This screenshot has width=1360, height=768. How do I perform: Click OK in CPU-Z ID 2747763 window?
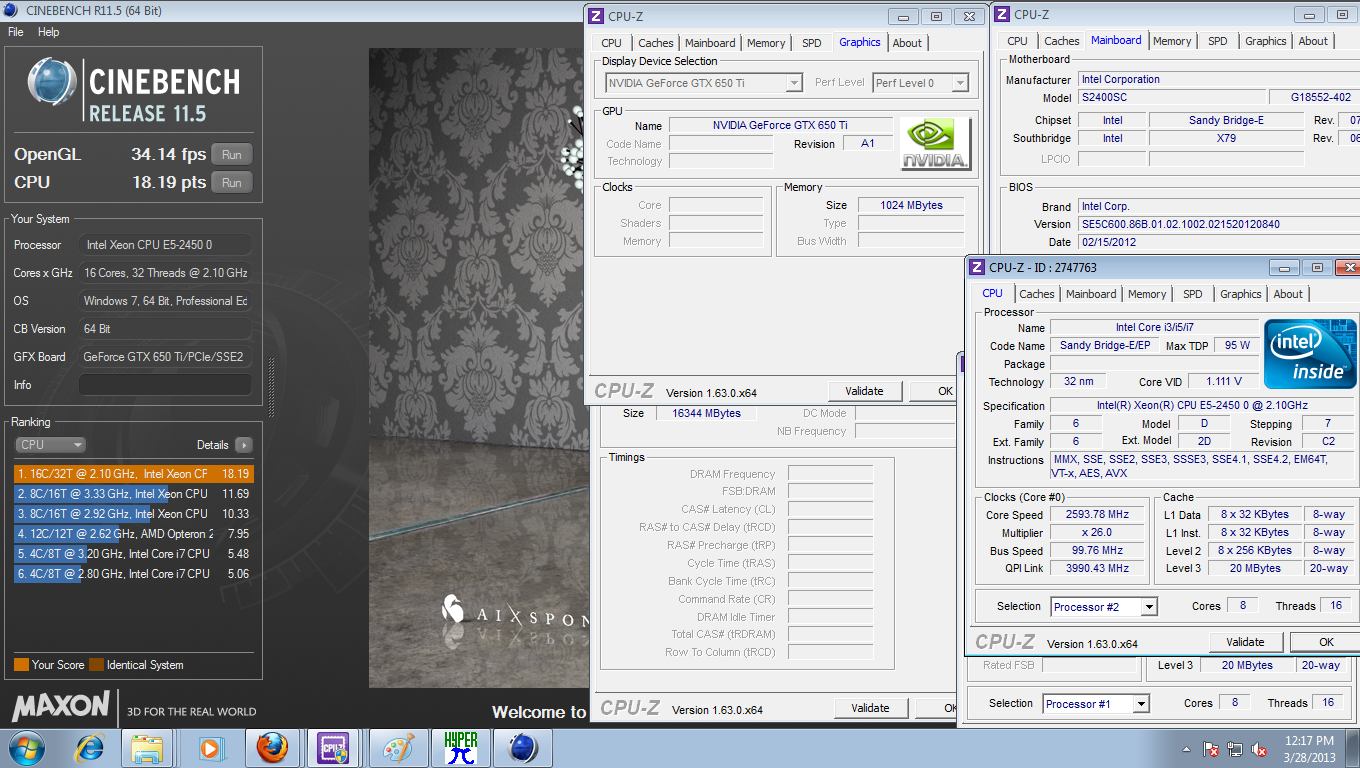[1326, 642]
